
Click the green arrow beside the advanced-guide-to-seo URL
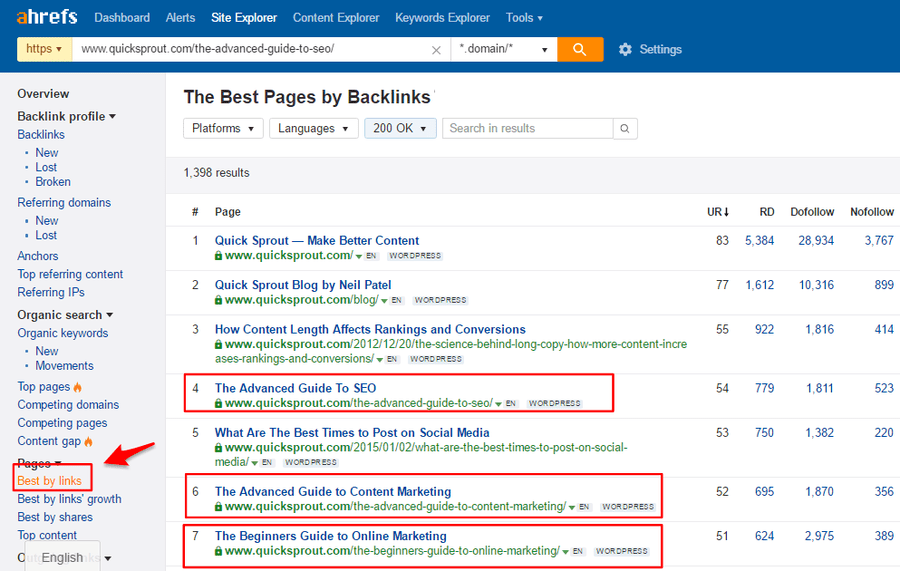pos(498,404)
